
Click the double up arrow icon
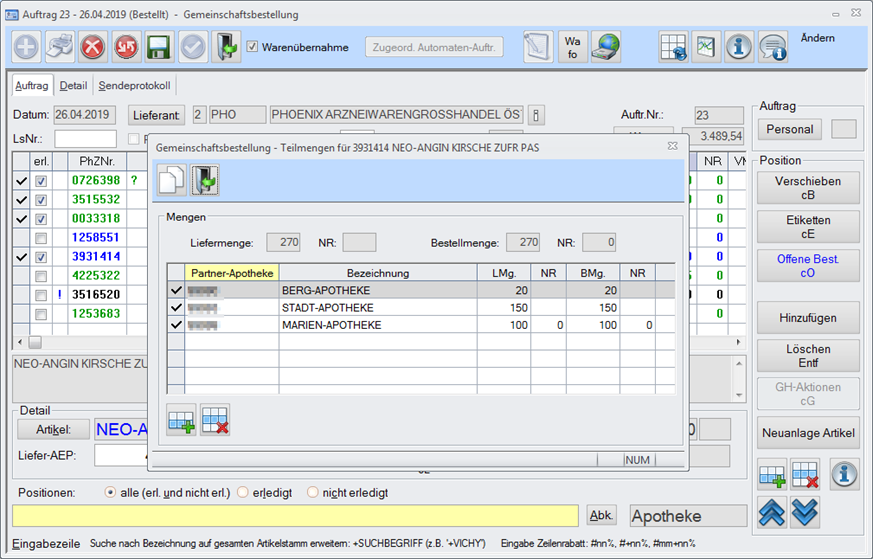click(x=770, y=512)
